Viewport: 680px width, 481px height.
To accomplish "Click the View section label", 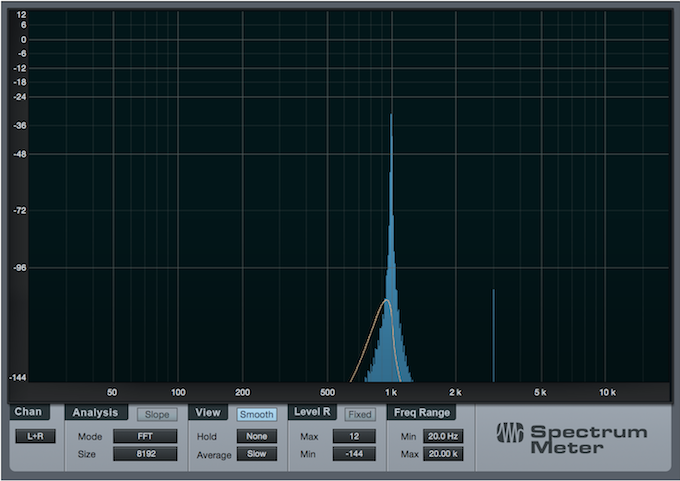I will coord(208,412).
